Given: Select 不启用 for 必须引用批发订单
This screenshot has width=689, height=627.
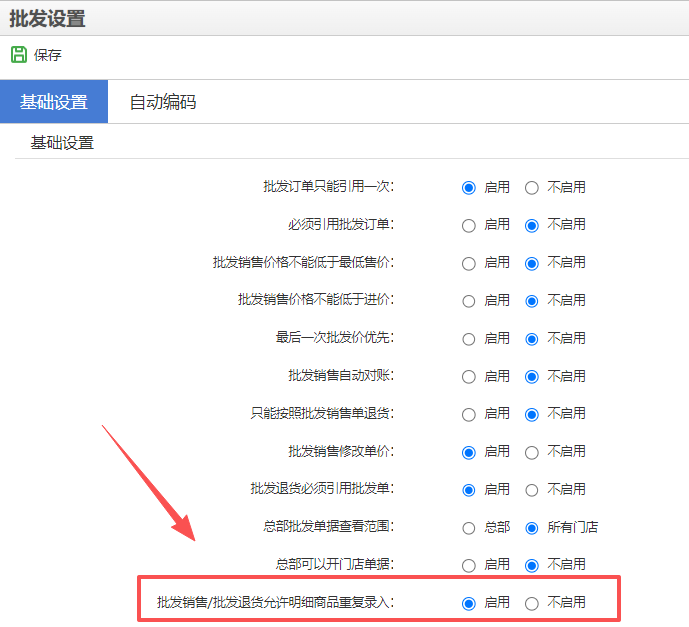Looking at the screenshot, I should (532, 225).
